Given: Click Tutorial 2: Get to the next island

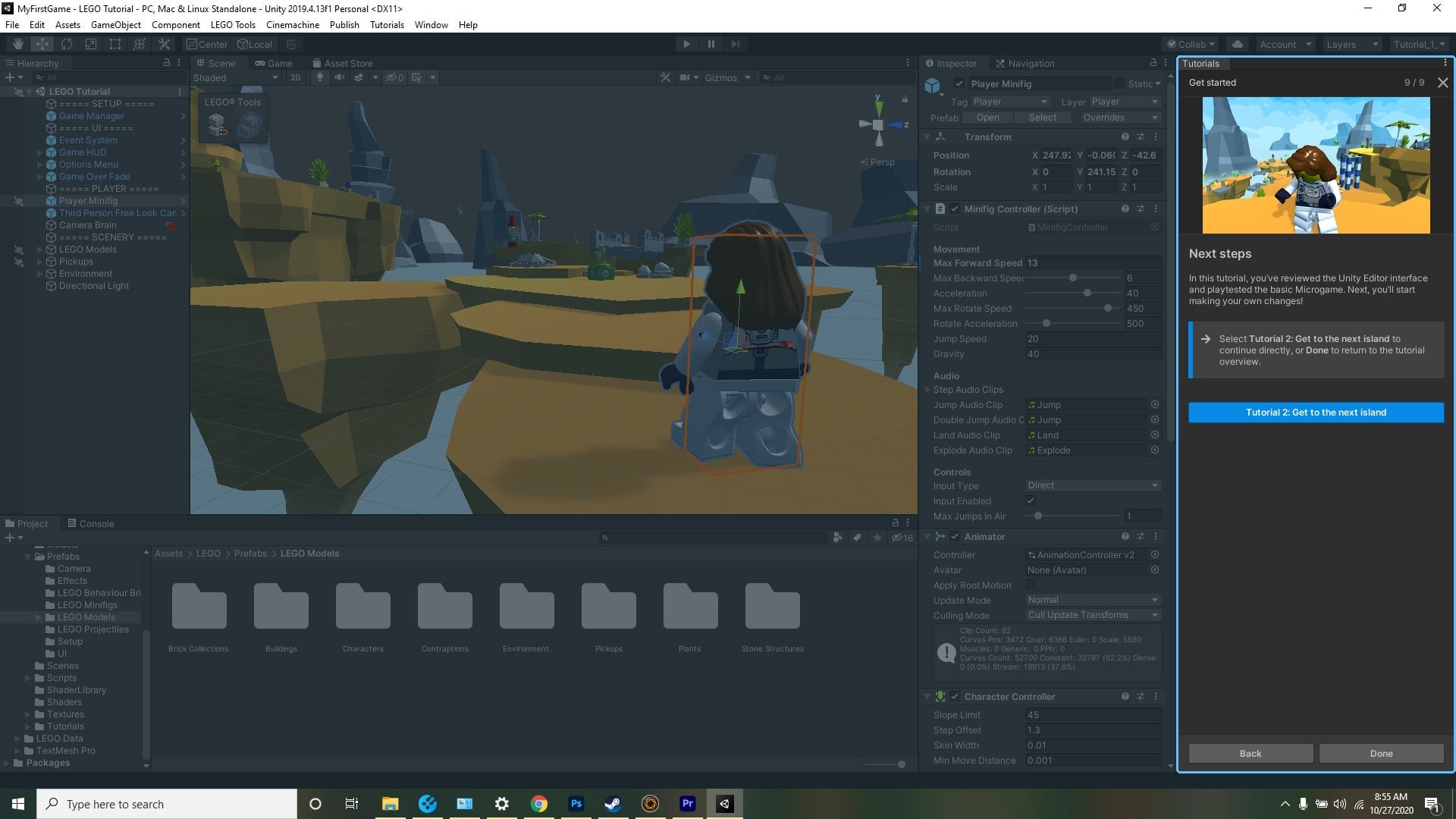Looking at the screenshot, I should pyautogui.click(x=1316, y=412).
